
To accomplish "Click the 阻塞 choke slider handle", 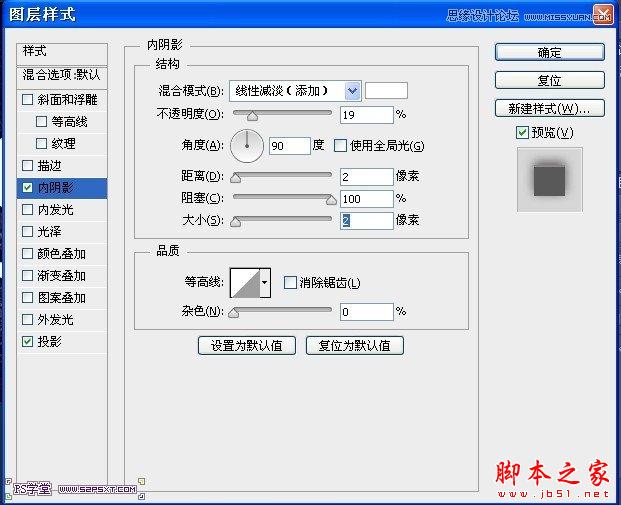I will coord(331,200).
